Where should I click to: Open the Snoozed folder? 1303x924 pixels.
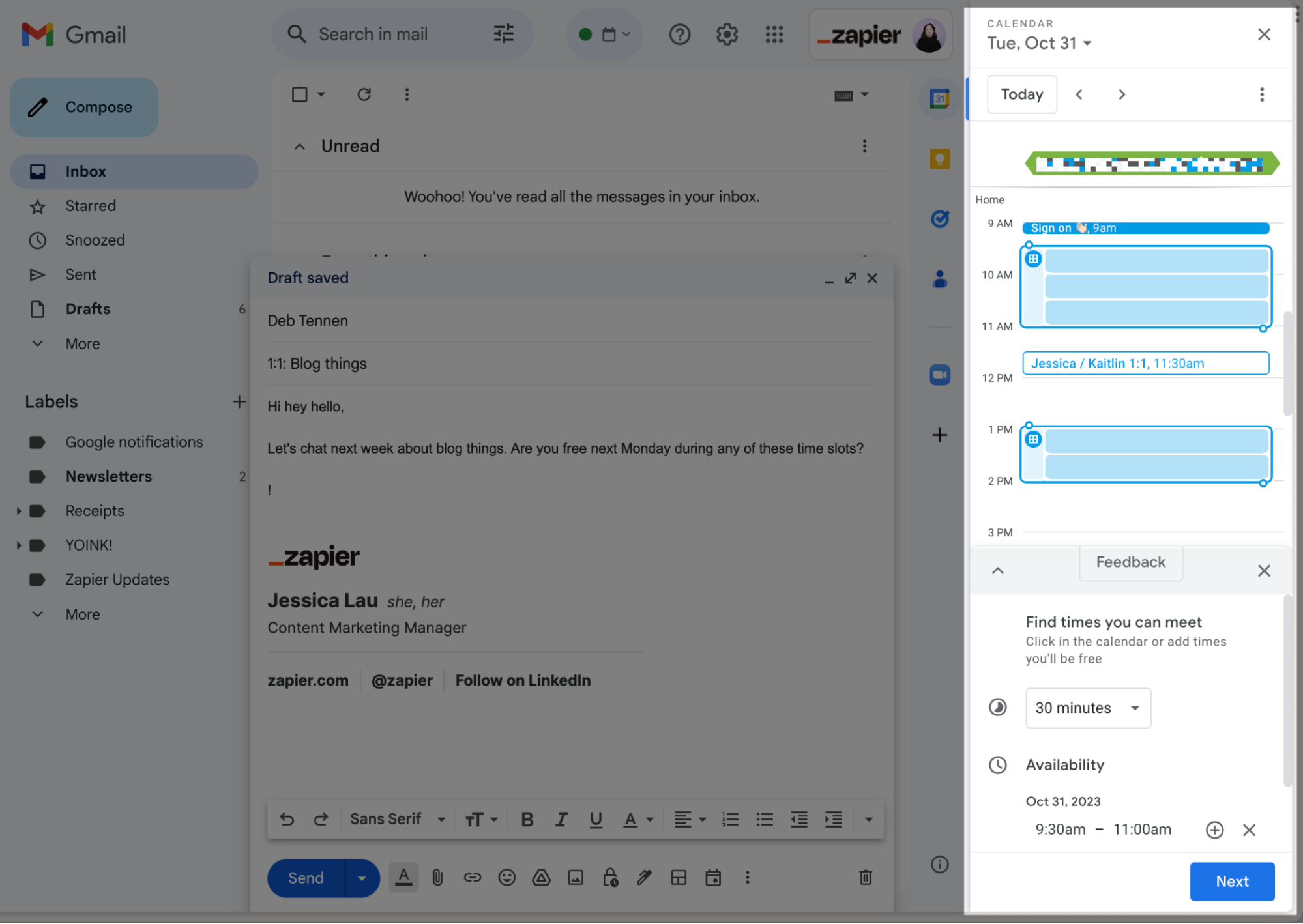pos(134,240)
